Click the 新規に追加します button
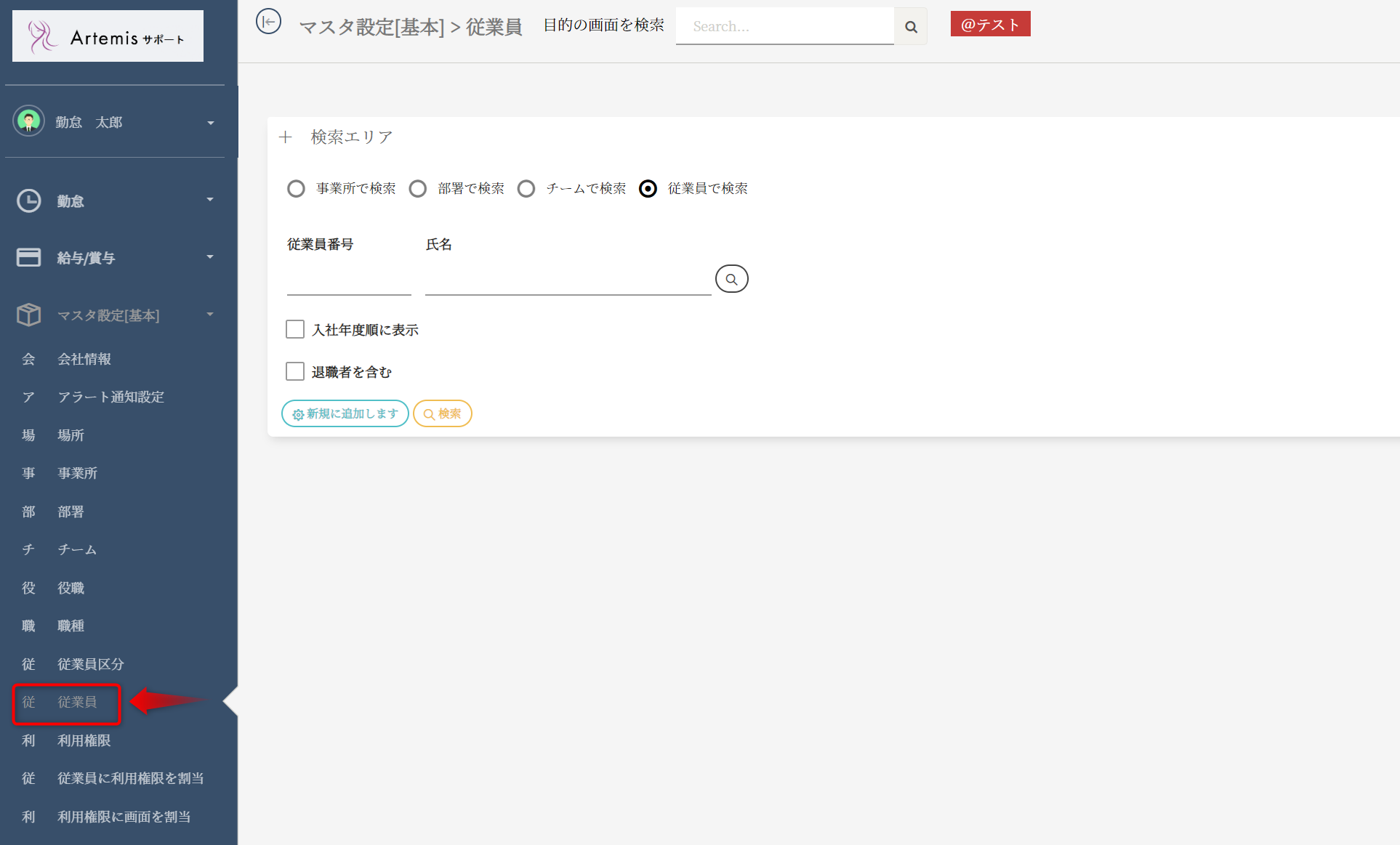 coord(345,413)
